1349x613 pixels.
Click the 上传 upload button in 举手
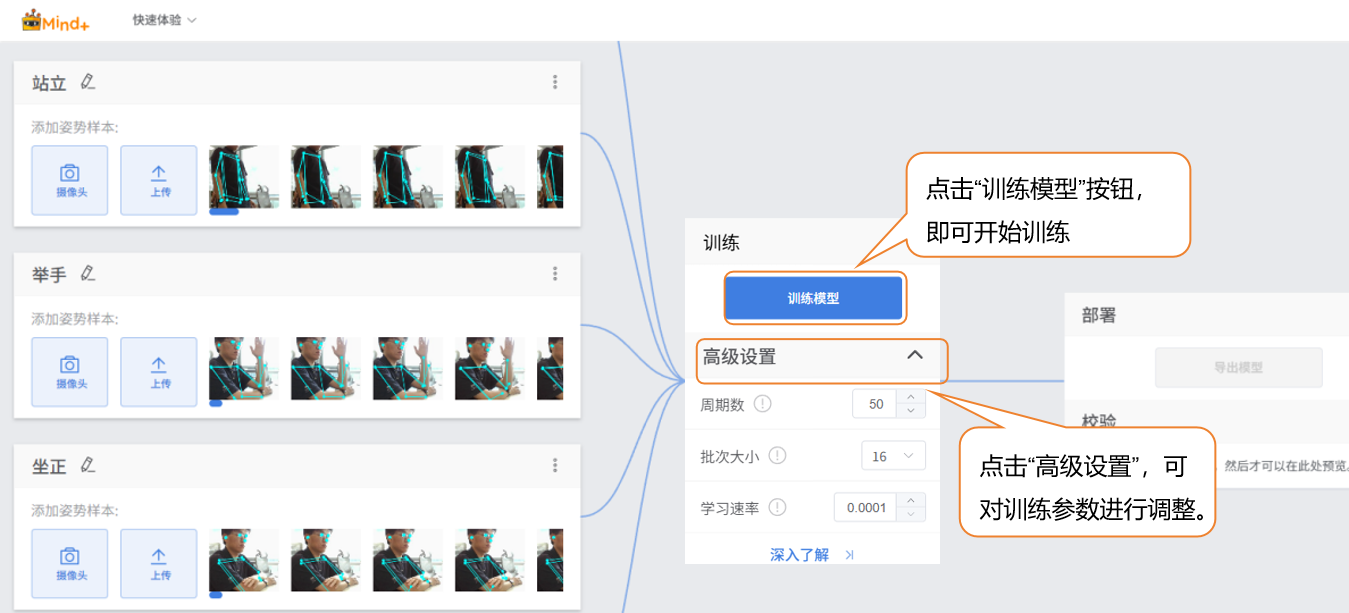159,372
